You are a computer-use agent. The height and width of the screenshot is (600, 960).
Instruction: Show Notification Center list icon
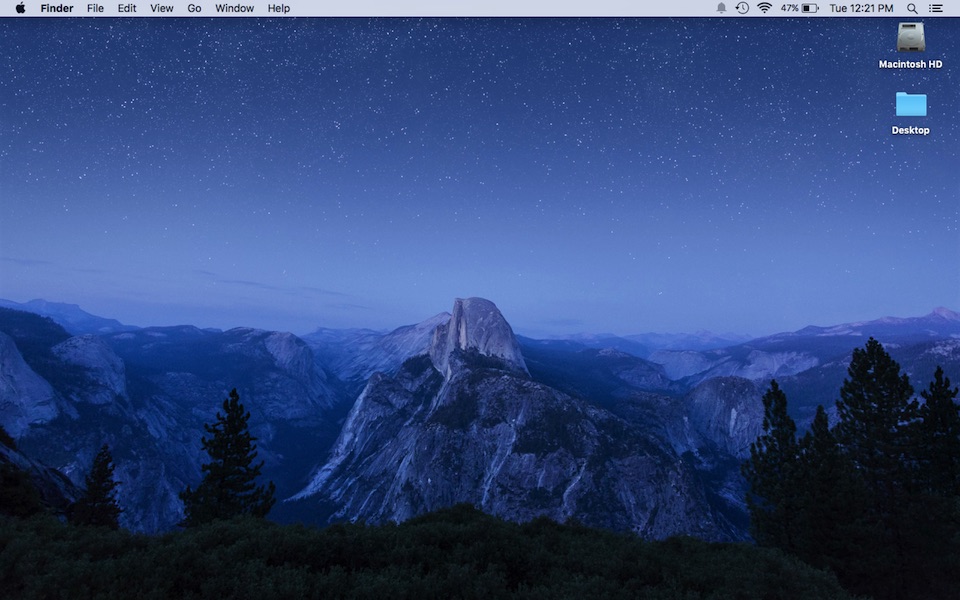936,8
